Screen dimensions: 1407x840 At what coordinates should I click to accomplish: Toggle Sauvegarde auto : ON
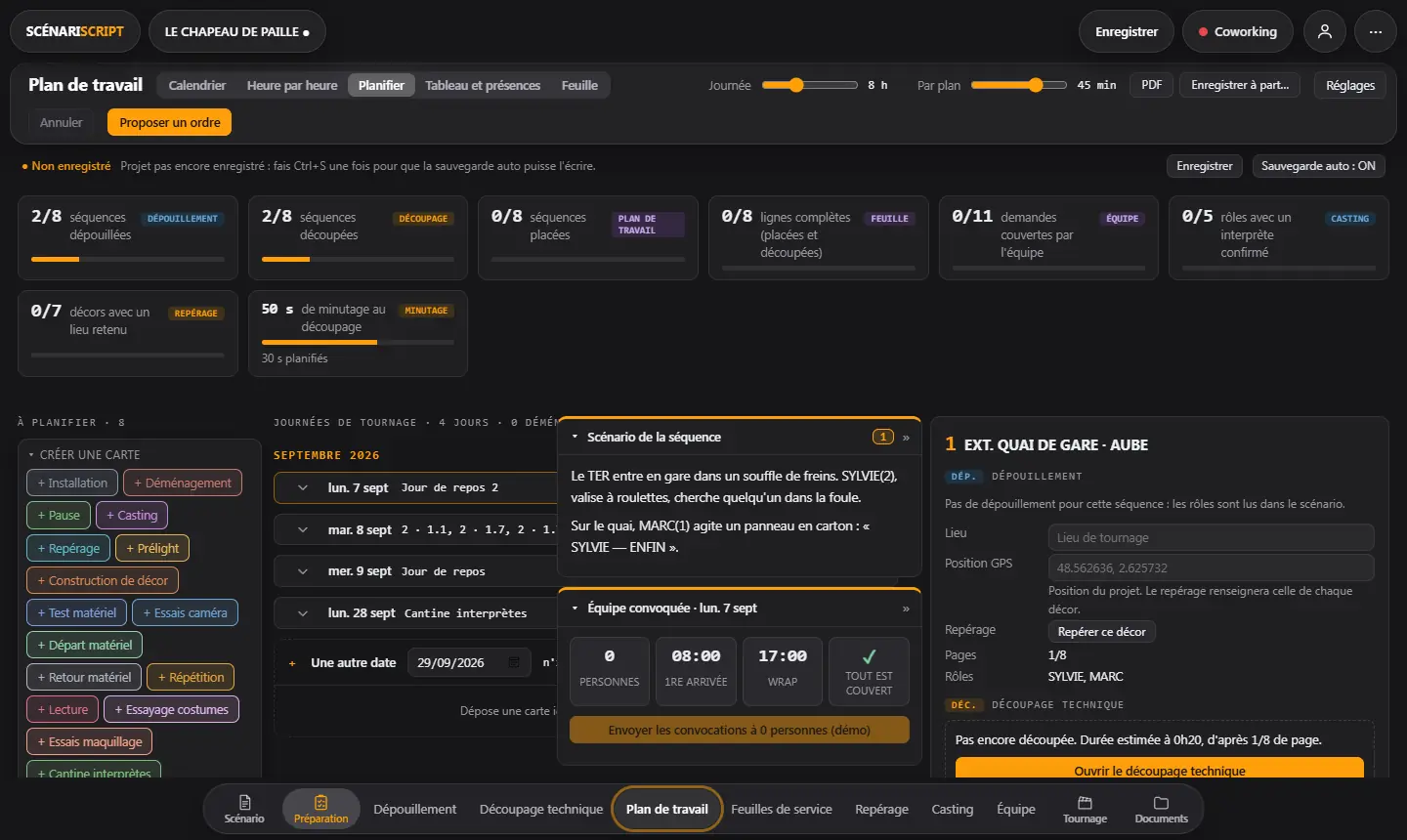[1318, 166]
